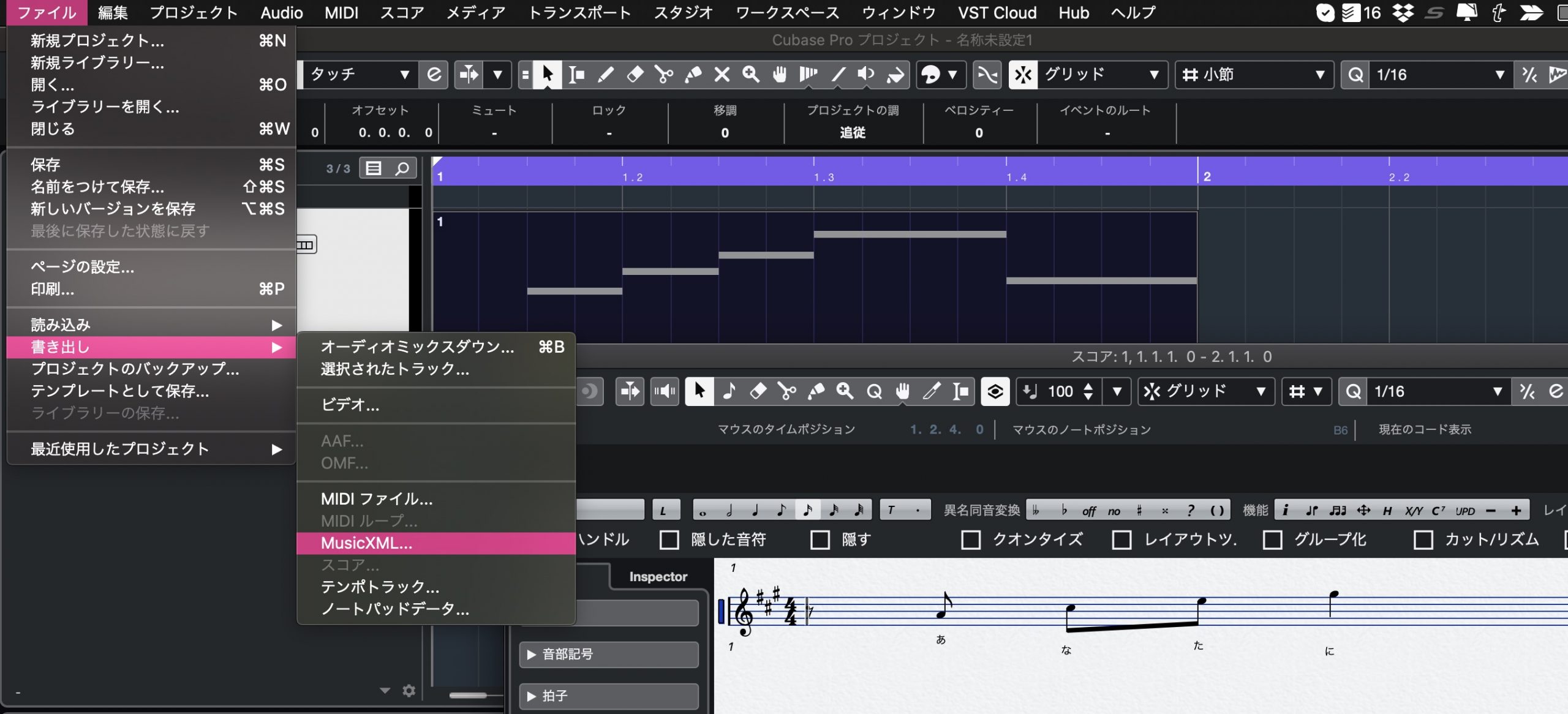The height and width of the screenshot is (714, 1568).
Task: Toggle the 隠した音符 checkbox
Action: [x=669, y=539]
